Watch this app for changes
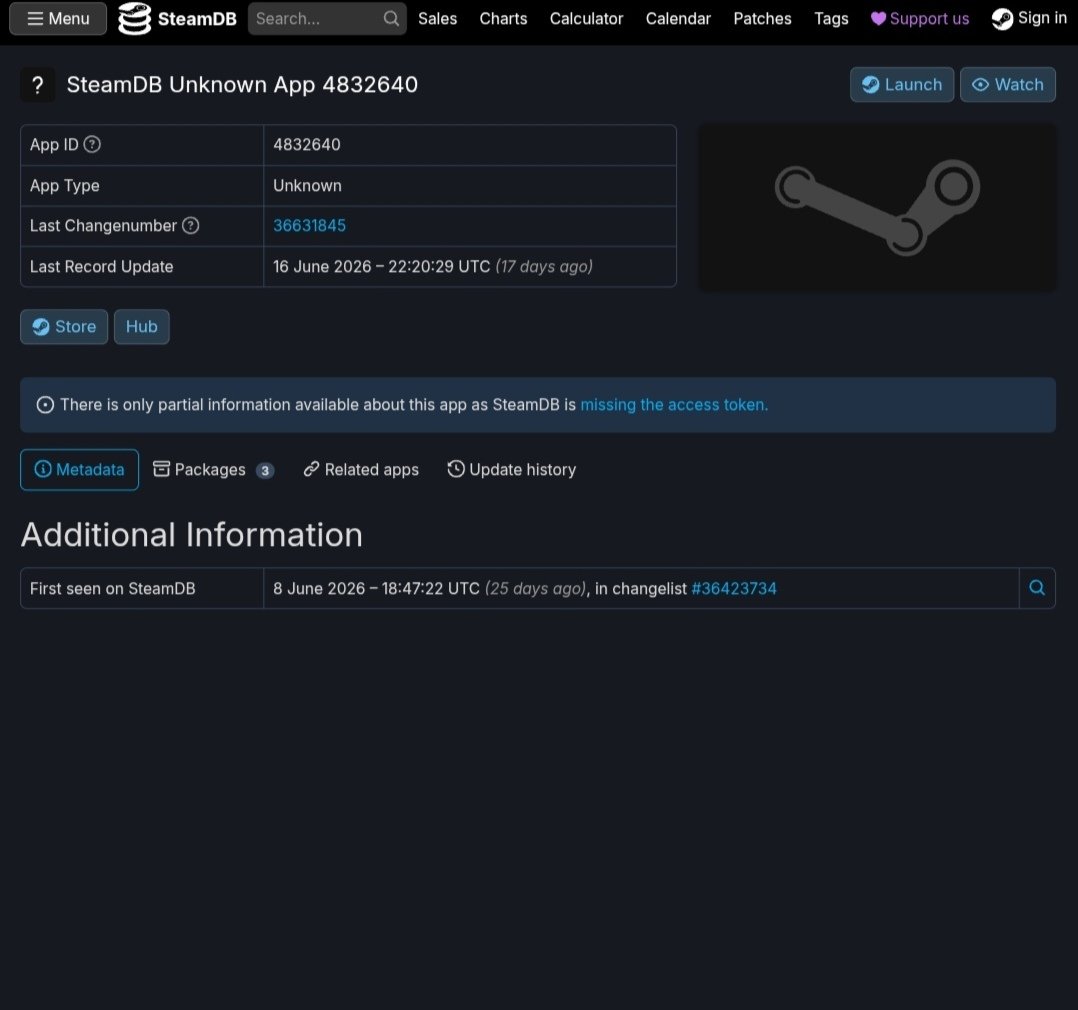Screen dimensions: 1078x1010 click(x=1007, y=85)
